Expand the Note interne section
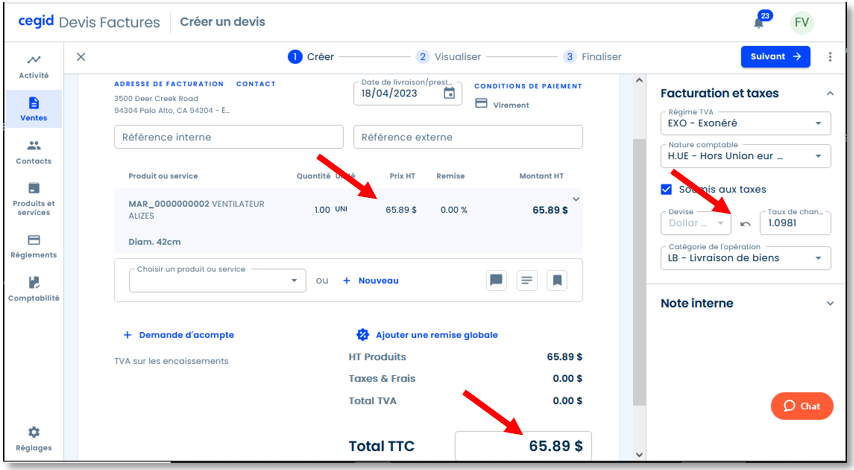854x470 pixels. pyautogui.click(x=745, y=303)
